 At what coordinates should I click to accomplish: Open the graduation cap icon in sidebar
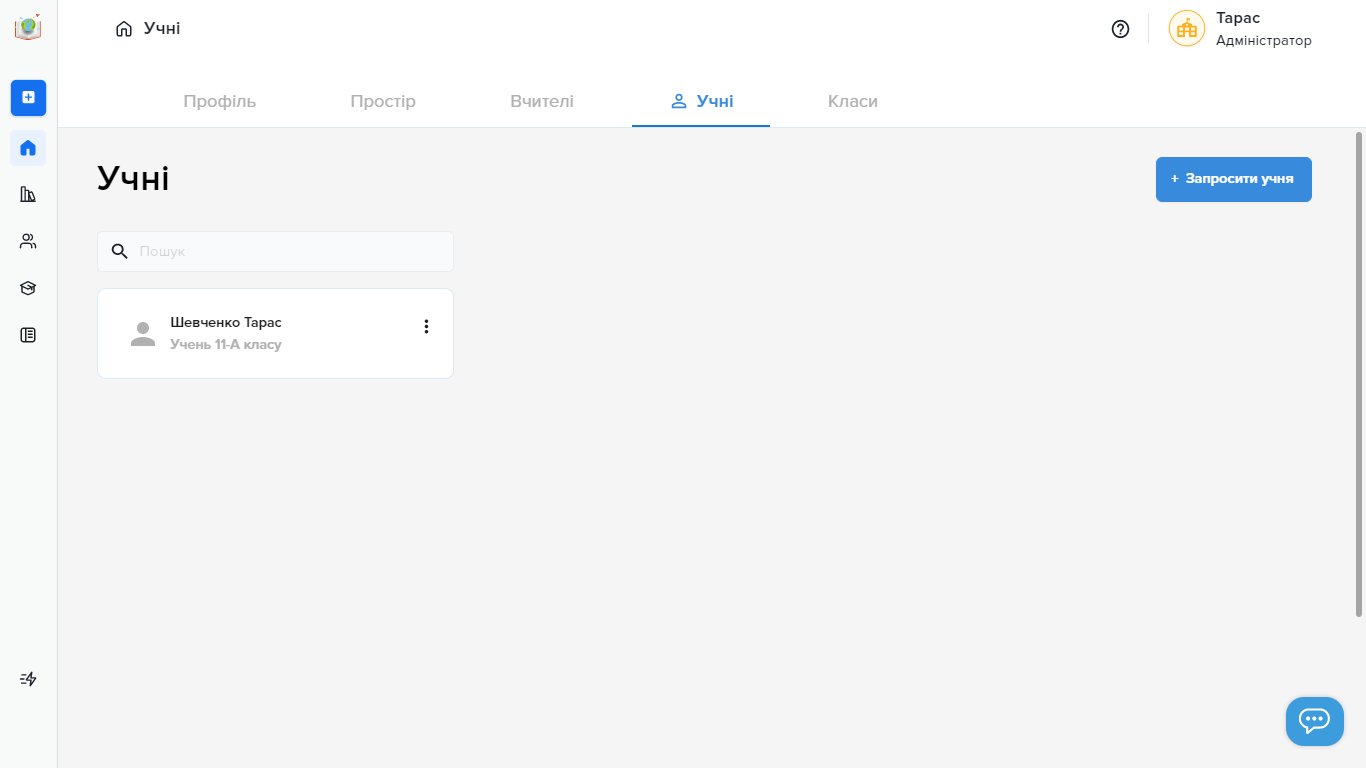click(28, 288)
